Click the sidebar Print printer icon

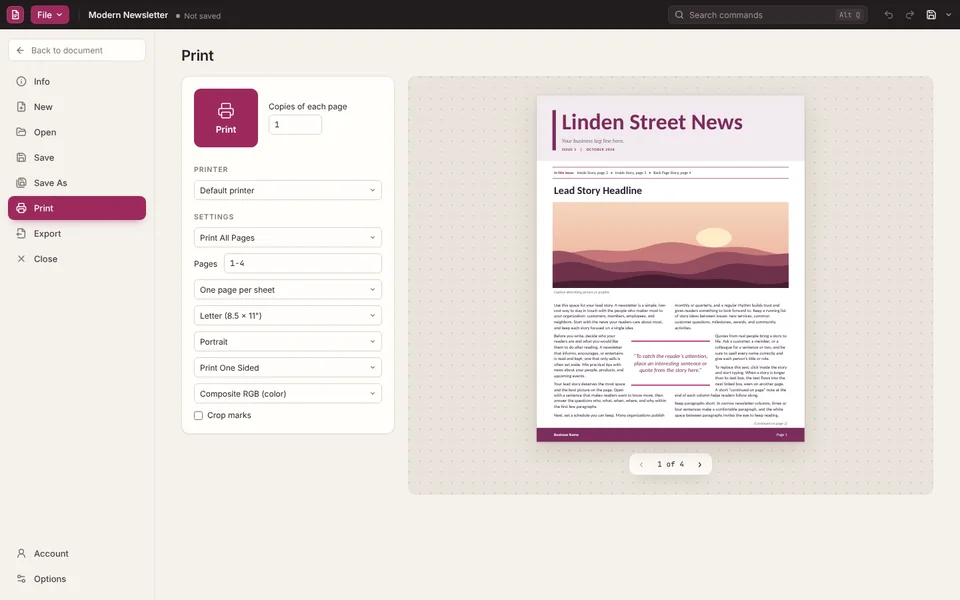pyautogui.click(x=21, y=208)
